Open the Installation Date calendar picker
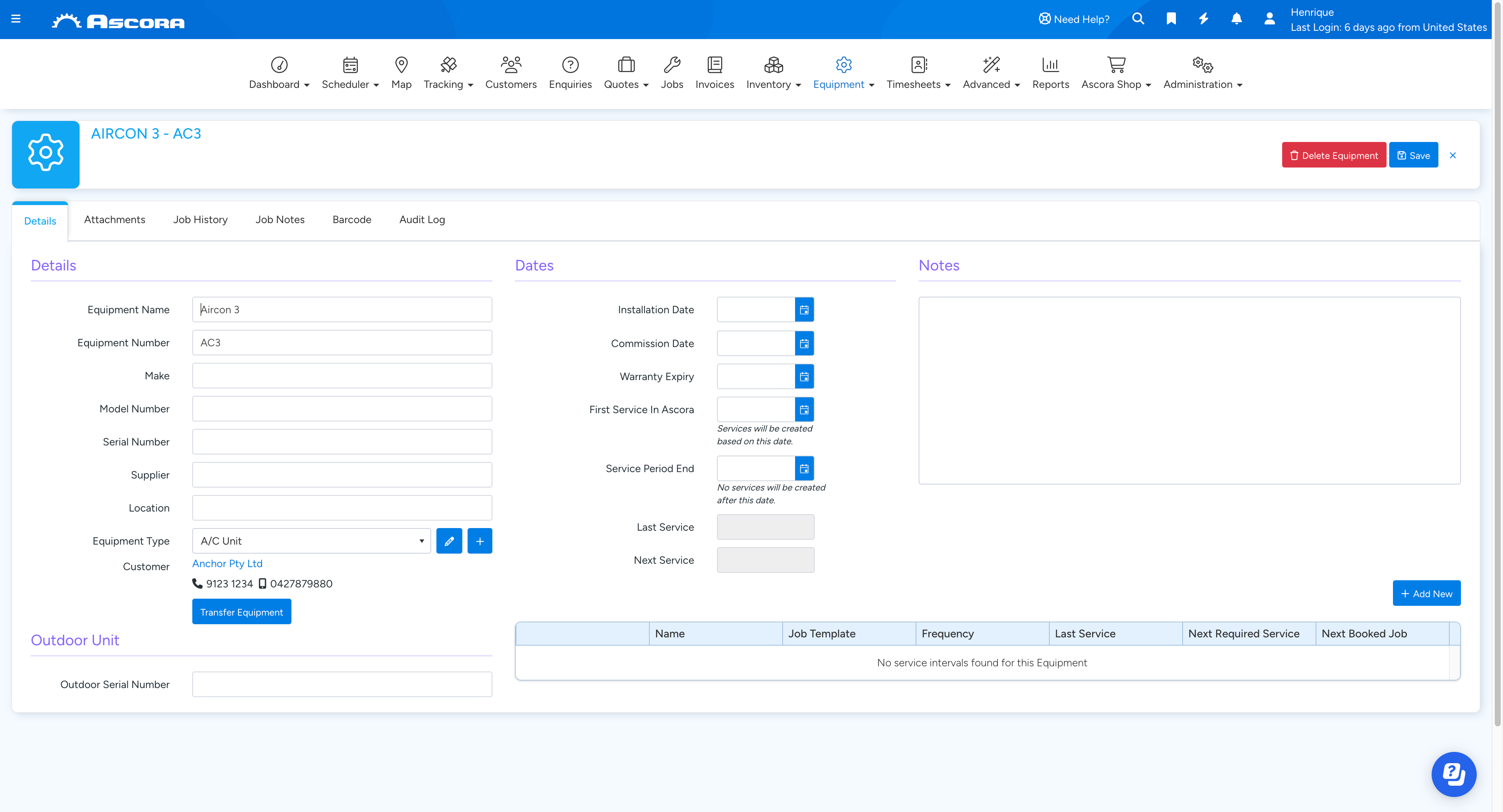 [x=804, y=310]
